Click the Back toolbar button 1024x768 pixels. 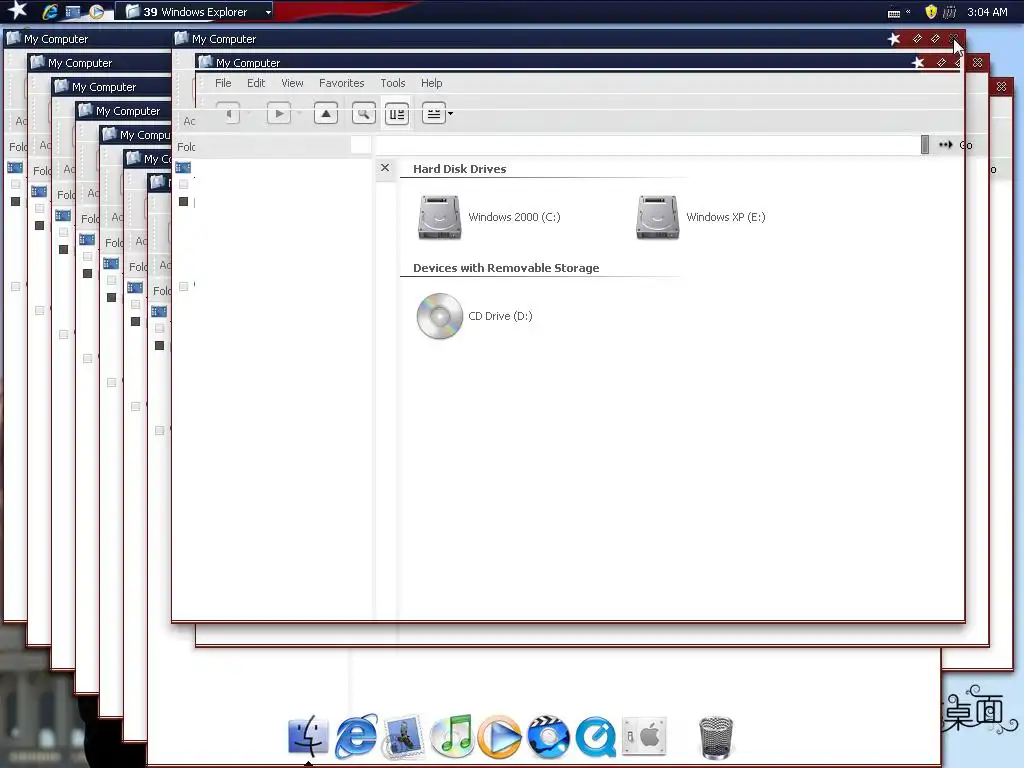click(x=228, y=114)
